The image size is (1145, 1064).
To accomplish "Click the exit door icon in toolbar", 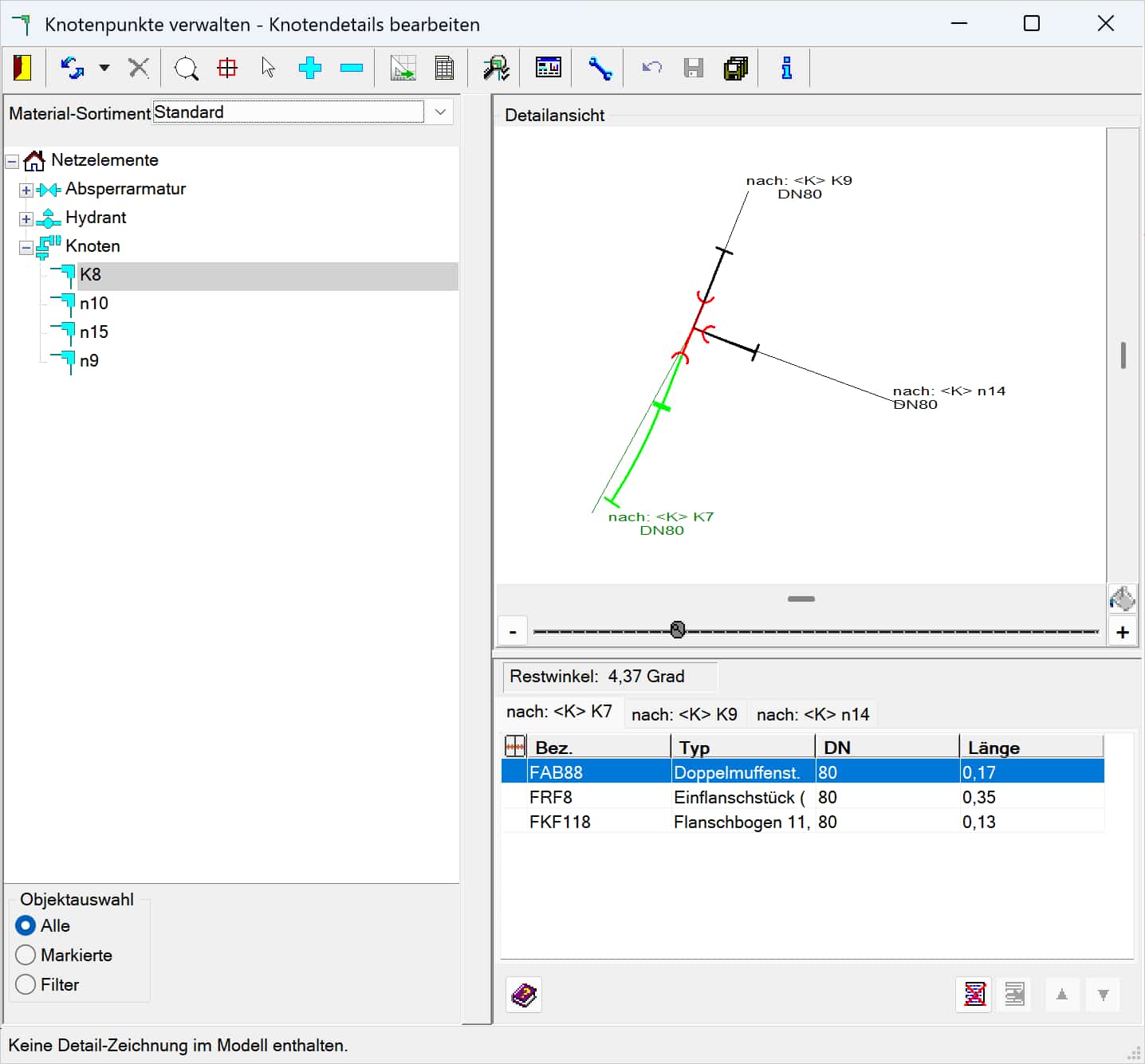I will (x=22, y=69).
